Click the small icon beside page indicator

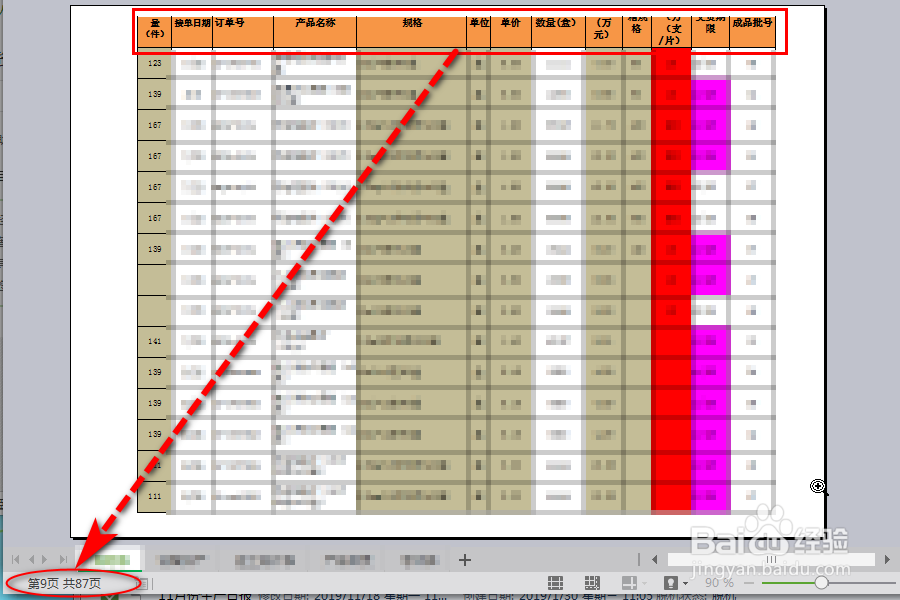[x=143, y=584]
